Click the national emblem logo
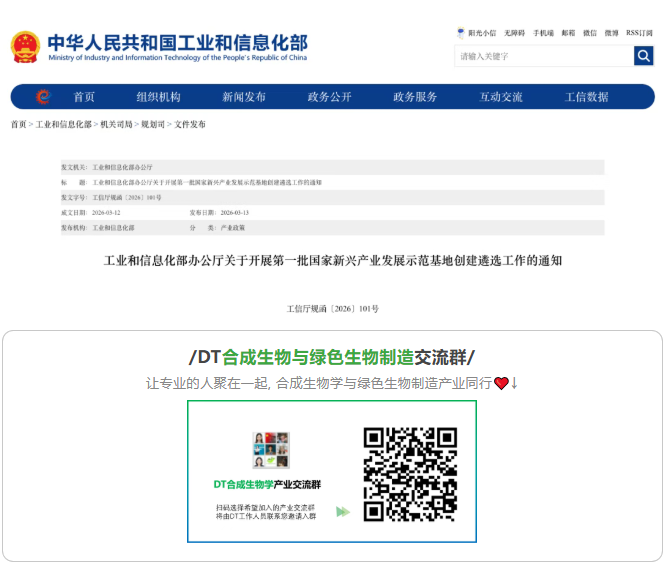Screen dimensions: 665x579 [x=26, y=46]
